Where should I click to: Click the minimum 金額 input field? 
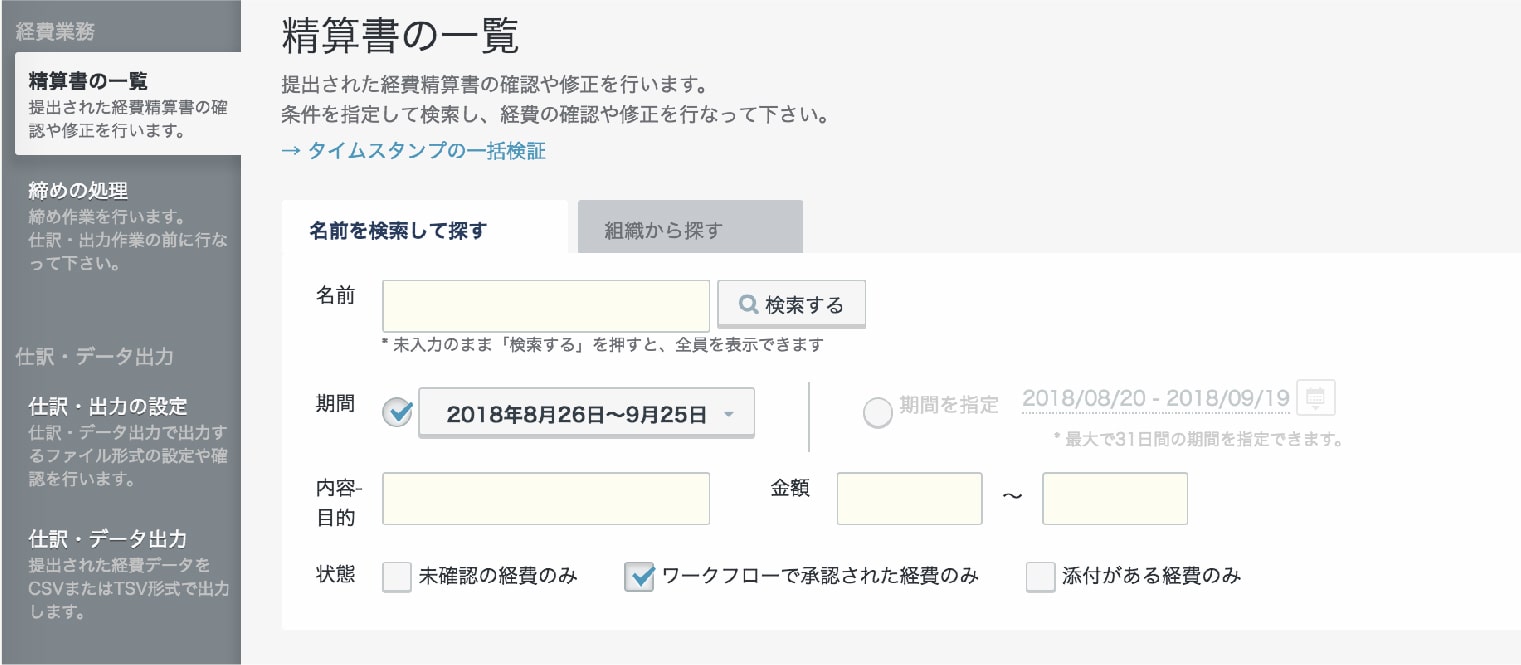[910, 499]
